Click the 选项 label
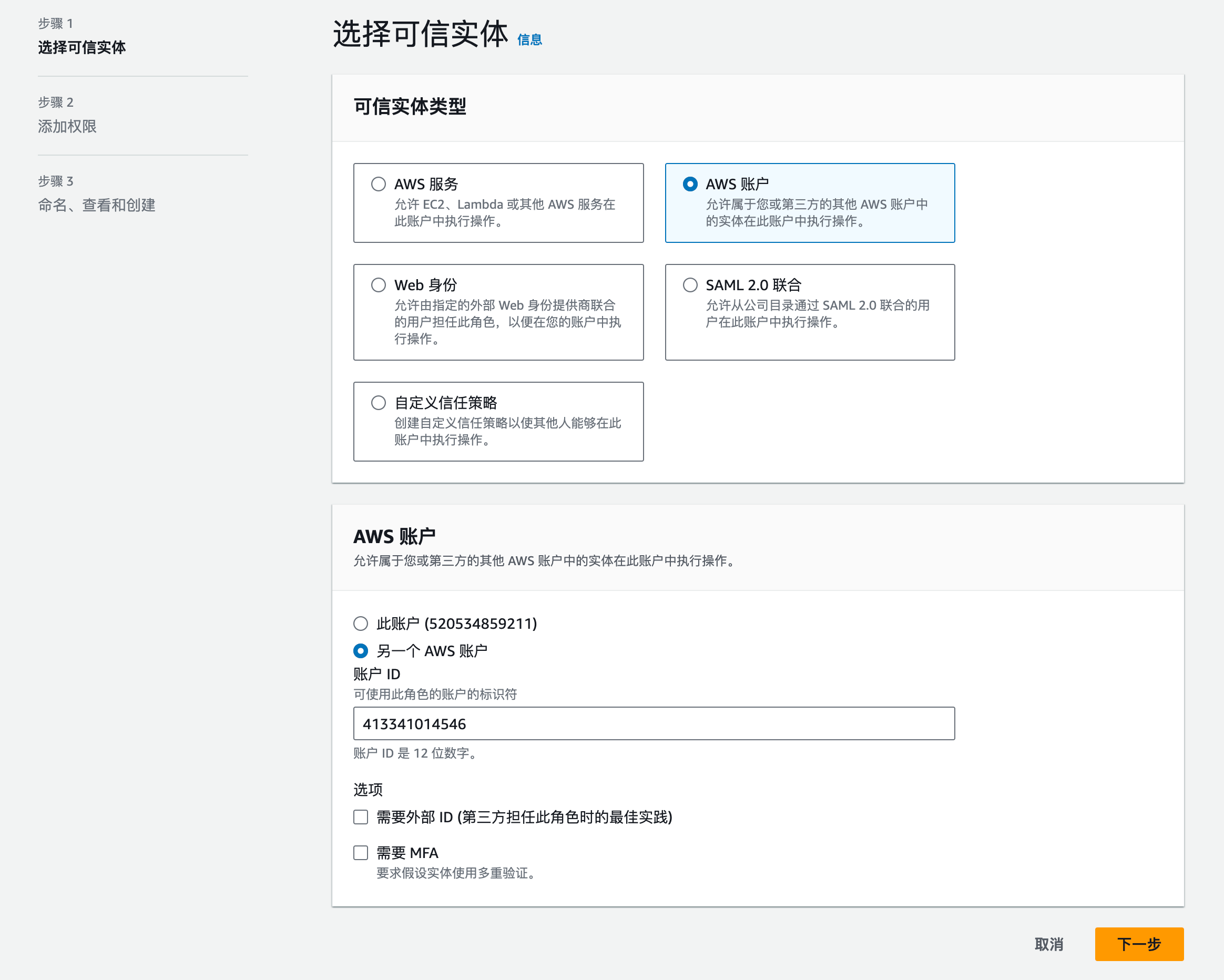Viewport: 1224px width, 980px height. click(368, 790)
